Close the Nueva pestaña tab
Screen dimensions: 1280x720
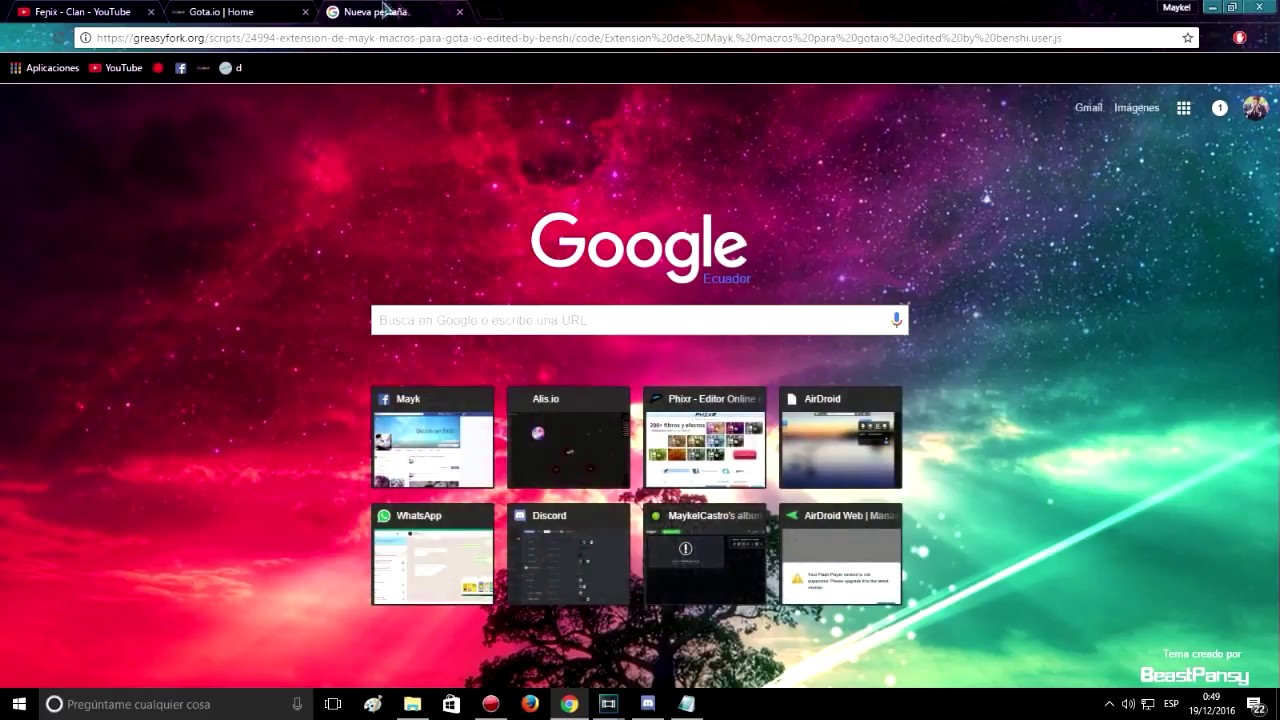(x=459, y=12)
